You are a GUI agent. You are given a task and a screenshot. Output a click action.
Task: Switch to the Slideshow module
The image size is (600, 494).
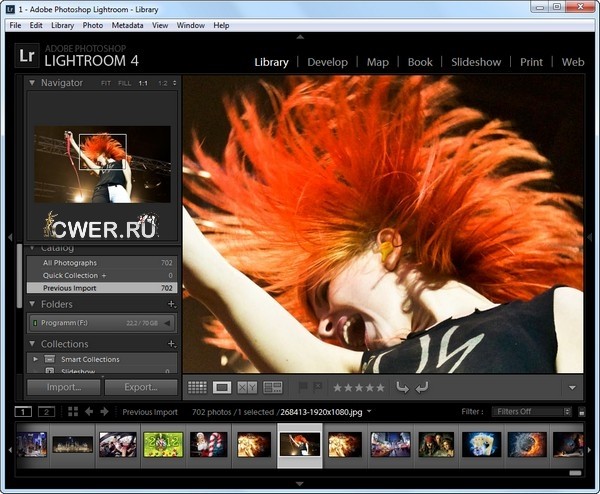[476, 62]
